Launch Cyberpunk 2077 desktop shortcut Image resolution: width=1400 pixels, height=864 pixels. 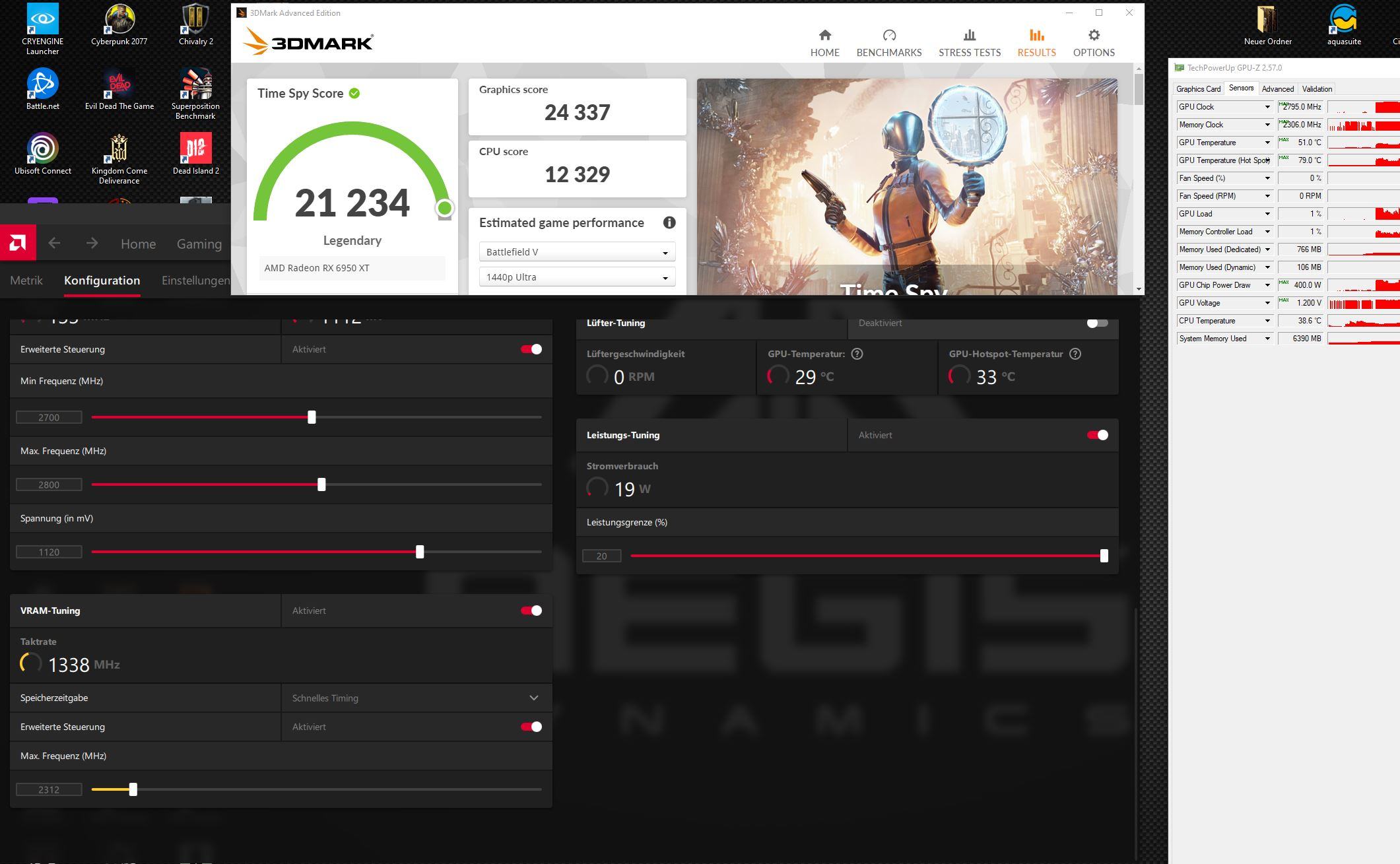(x=119, y=24)
